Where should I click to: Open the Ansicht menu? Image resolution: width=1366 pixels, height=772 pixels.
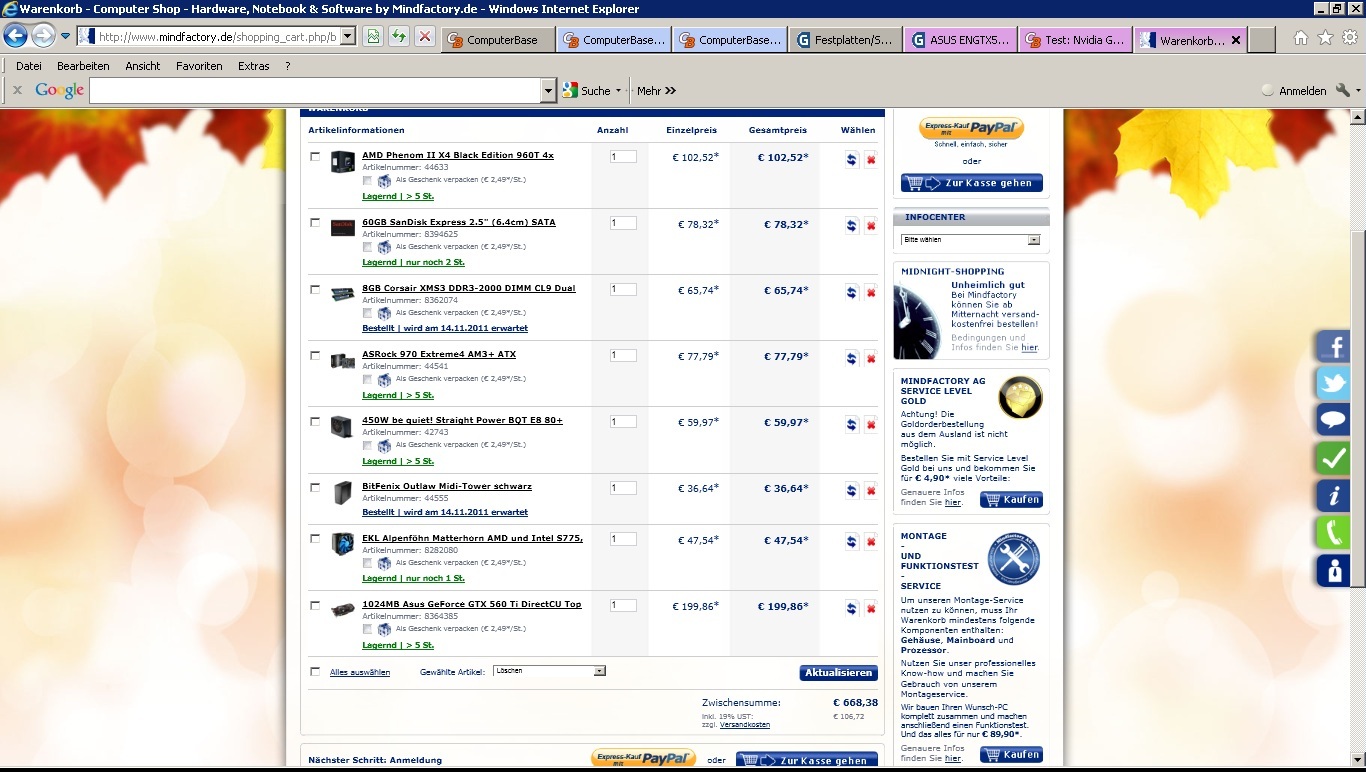click(143, 66)
